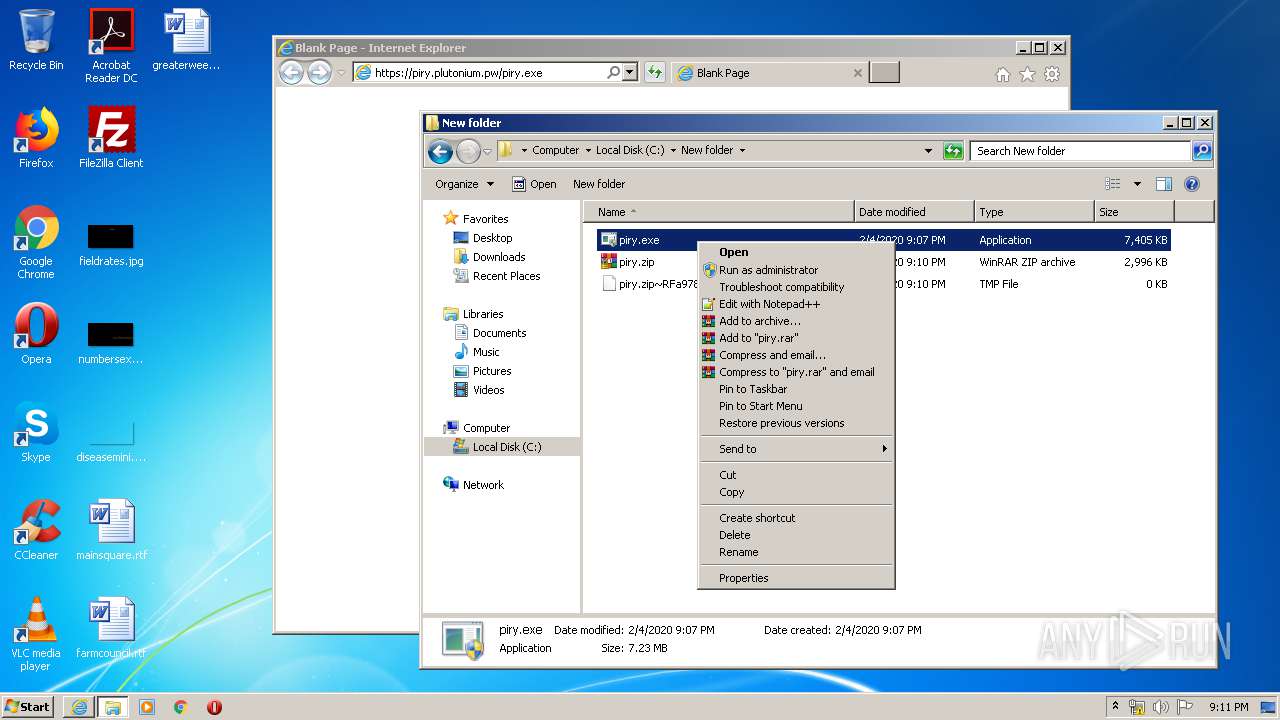Open Skype desktop shortcut
Viewport: 1280px width, 720px height.
(36, 432)
